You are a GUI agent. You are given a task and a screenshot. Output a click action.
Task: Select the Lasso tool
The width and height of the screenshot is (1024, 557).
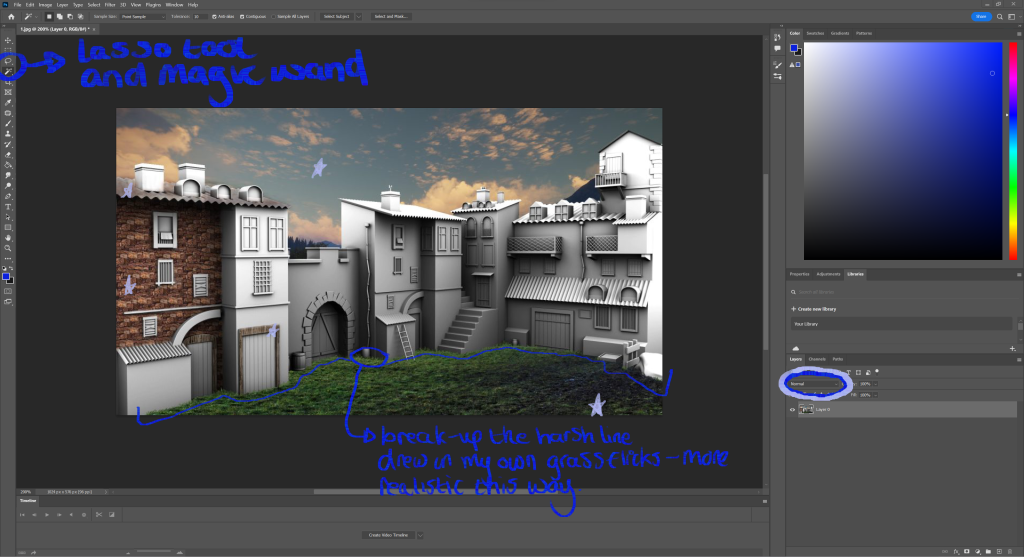click(8, 61)
